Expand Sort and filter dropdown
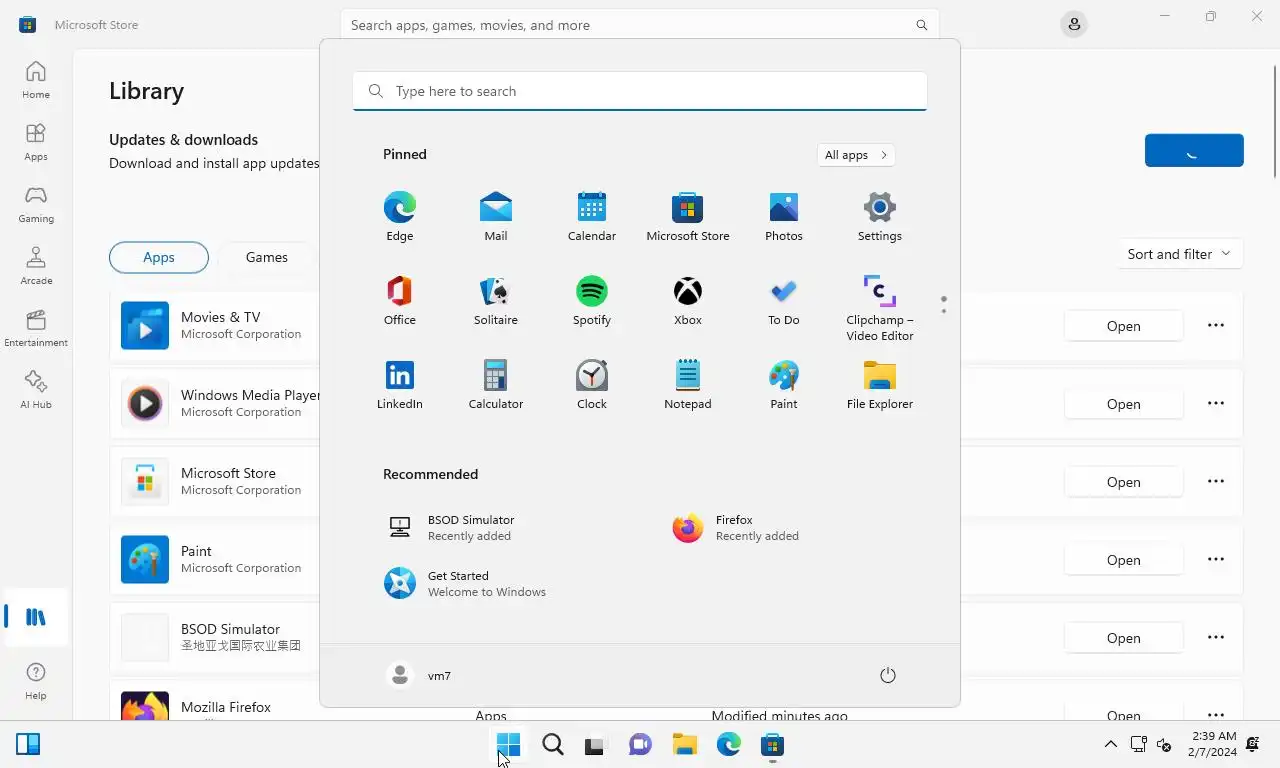Screen dimensions: 1280x768 [x=1179, y=254]
